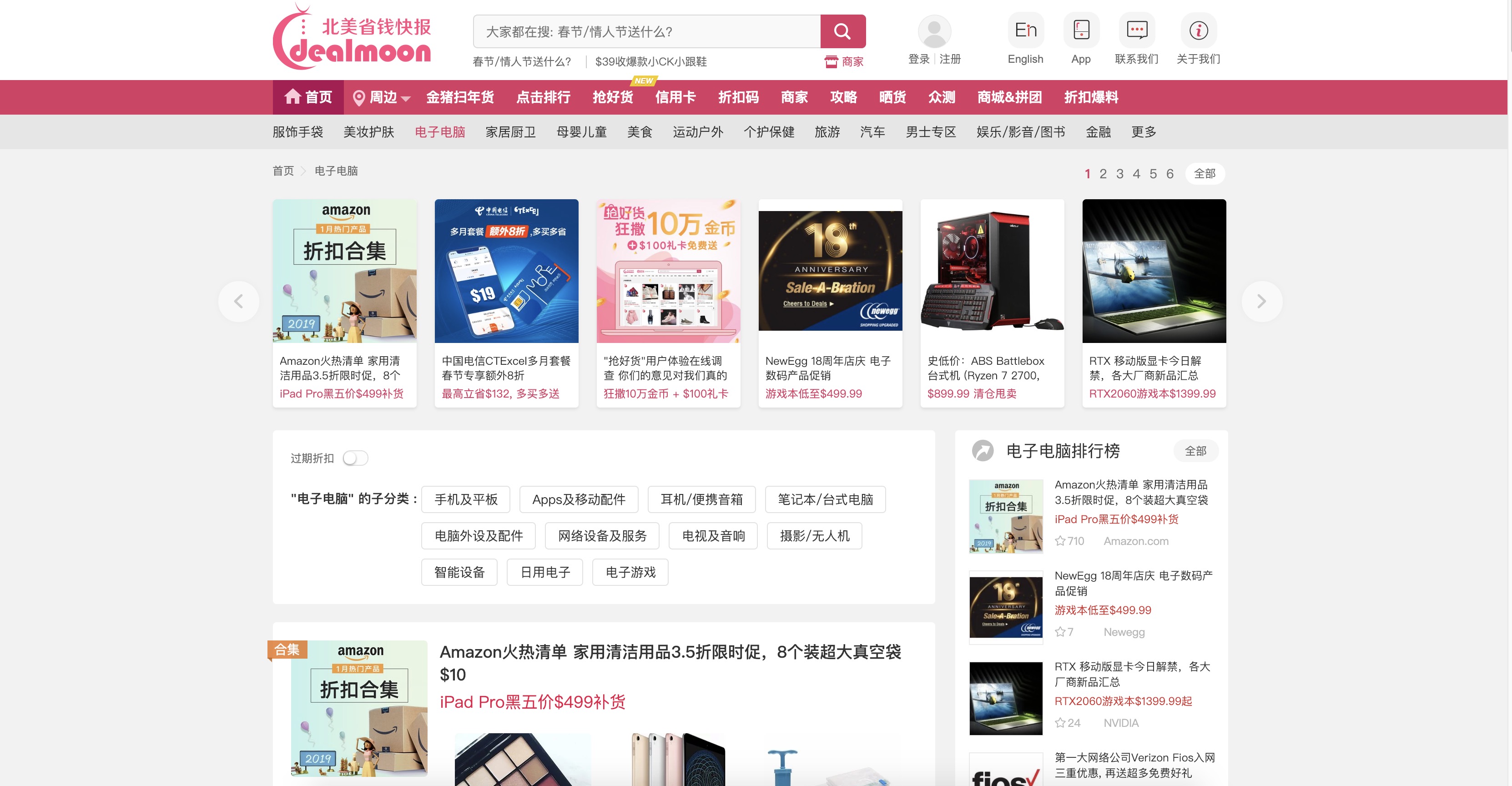Click the App download icon
Viewport: 1512px width, 786px height.
[x=1081, y=30]
